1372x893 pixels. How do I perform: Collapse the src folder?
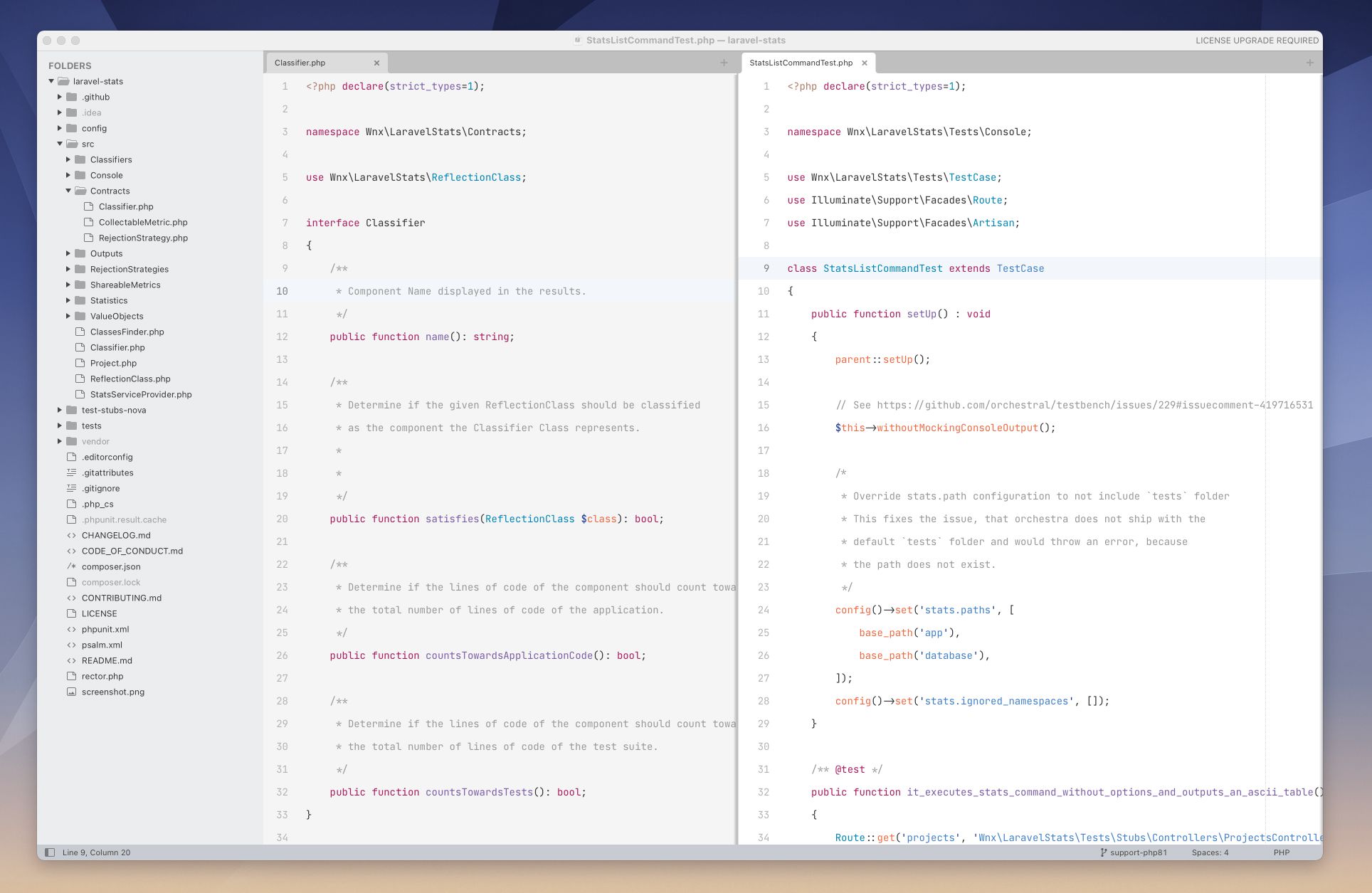(x=60, y=143)
